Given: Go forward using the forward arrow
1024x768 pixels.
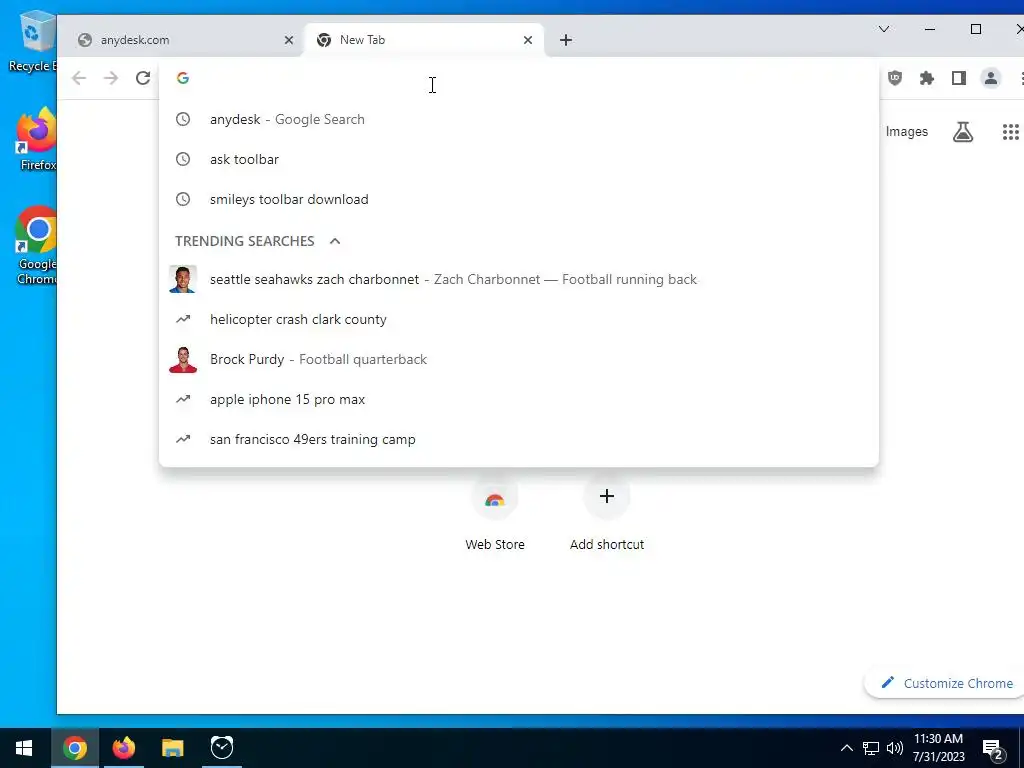Looking at the screenshot, I should click(x=111, y=78).
